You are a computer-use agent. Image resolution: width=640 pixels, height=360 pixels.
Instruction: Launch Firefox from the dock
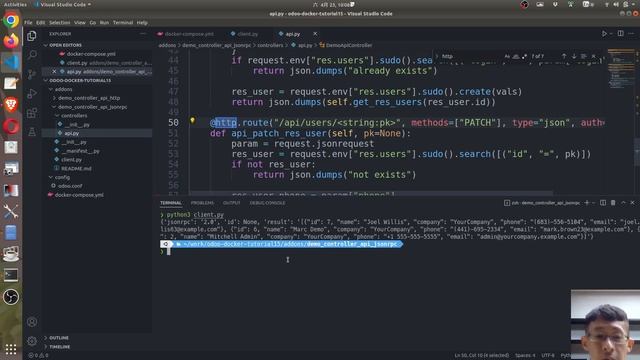[x=11, y=41]
